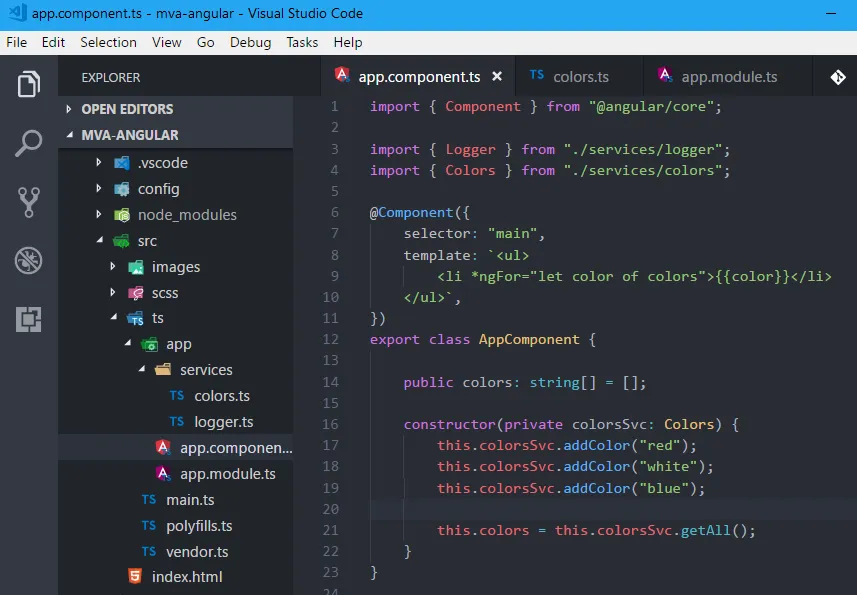The image size is (857, 595).
Task: Click the Angular icon on the app.component.ts tab
Action: tap(342, 75)
